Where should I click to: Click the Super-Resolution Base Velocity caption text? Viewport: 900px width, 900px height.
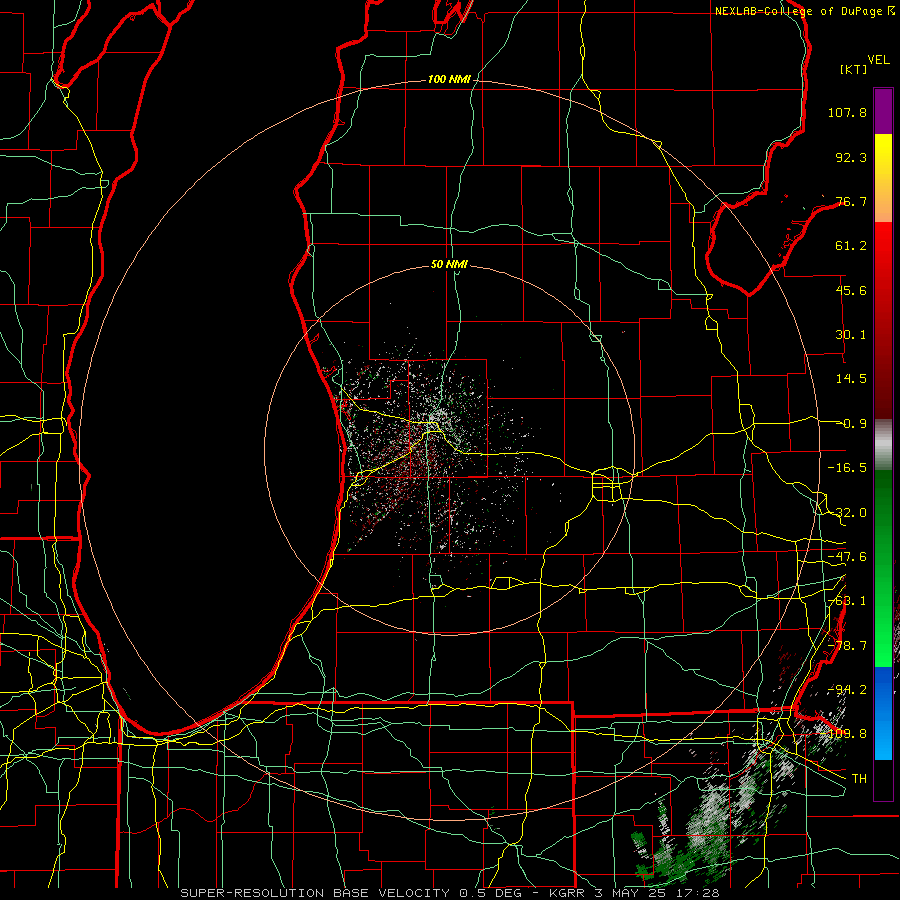click(x=449, y=893)
